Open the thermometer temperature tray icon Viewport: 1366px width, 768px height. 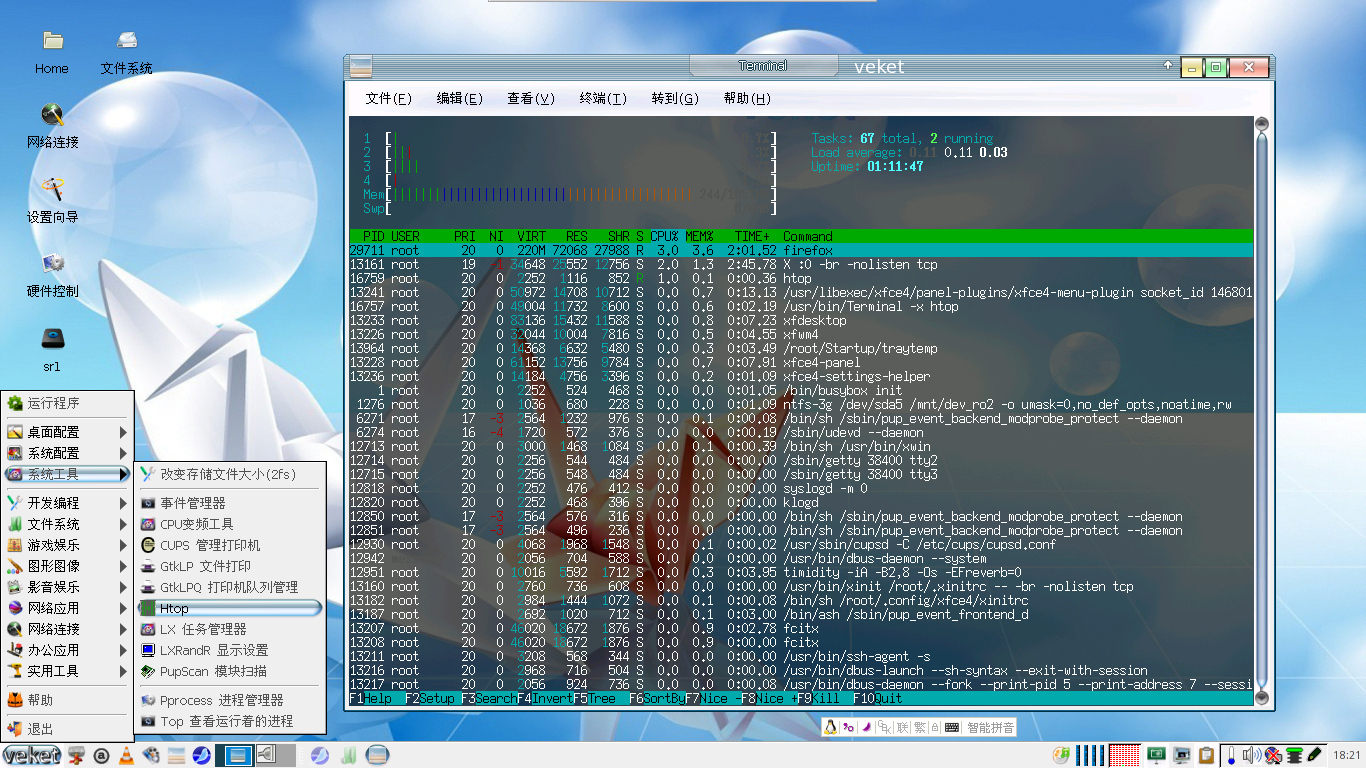1231,755
